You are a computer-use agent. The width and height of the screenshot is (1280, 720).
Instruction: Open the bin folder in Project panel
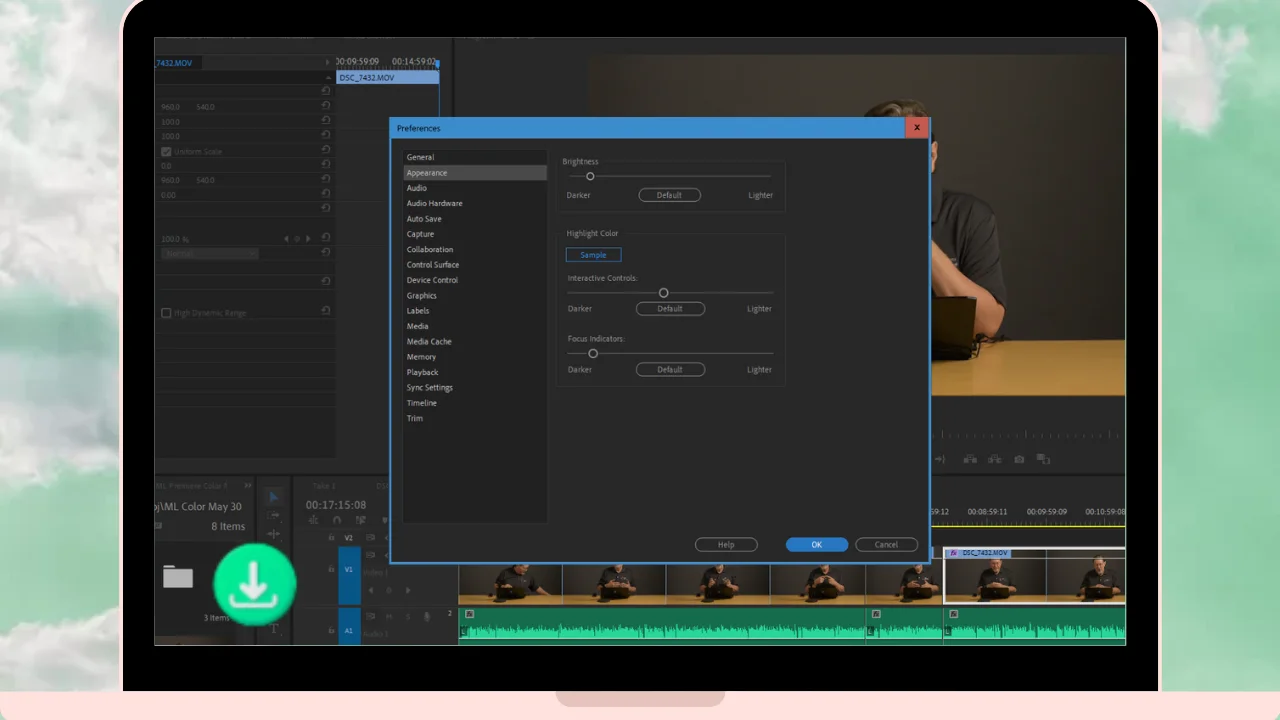(x=178, y=576)
